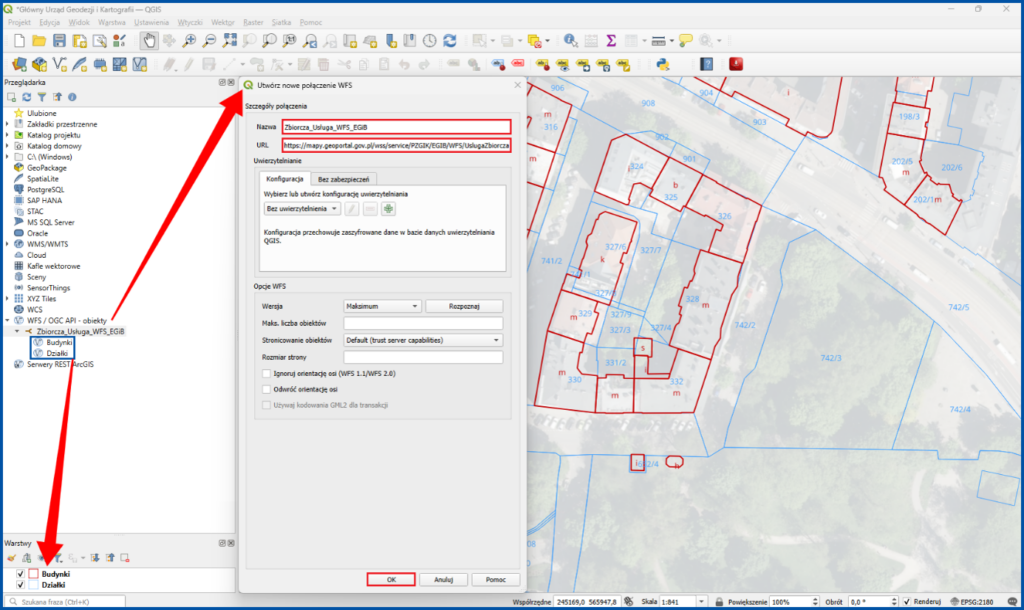Expand the Katalog projektu node
Screen dimensions: 1024x610
click(x=8, y=135)
